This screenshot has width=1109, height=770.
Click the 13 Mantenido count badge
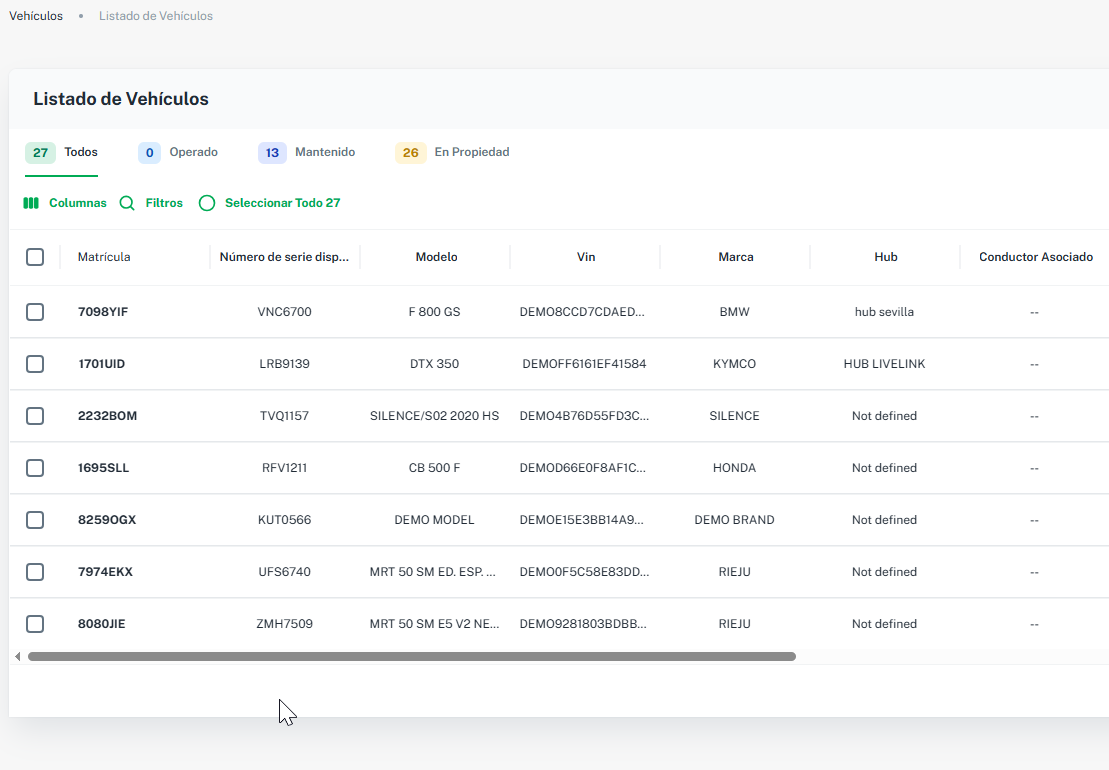point(272,153)
